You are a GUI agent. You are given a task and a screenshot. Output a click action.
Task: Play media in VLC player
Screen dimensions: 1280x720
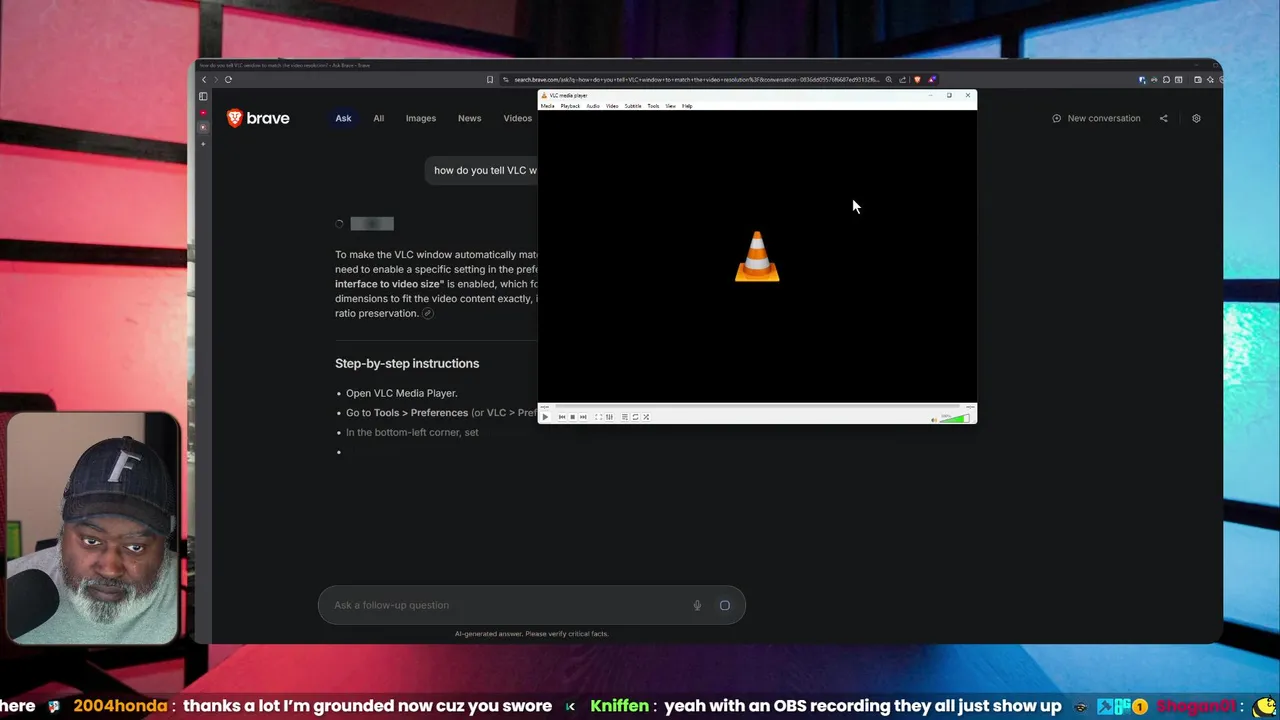coord(545,417)
